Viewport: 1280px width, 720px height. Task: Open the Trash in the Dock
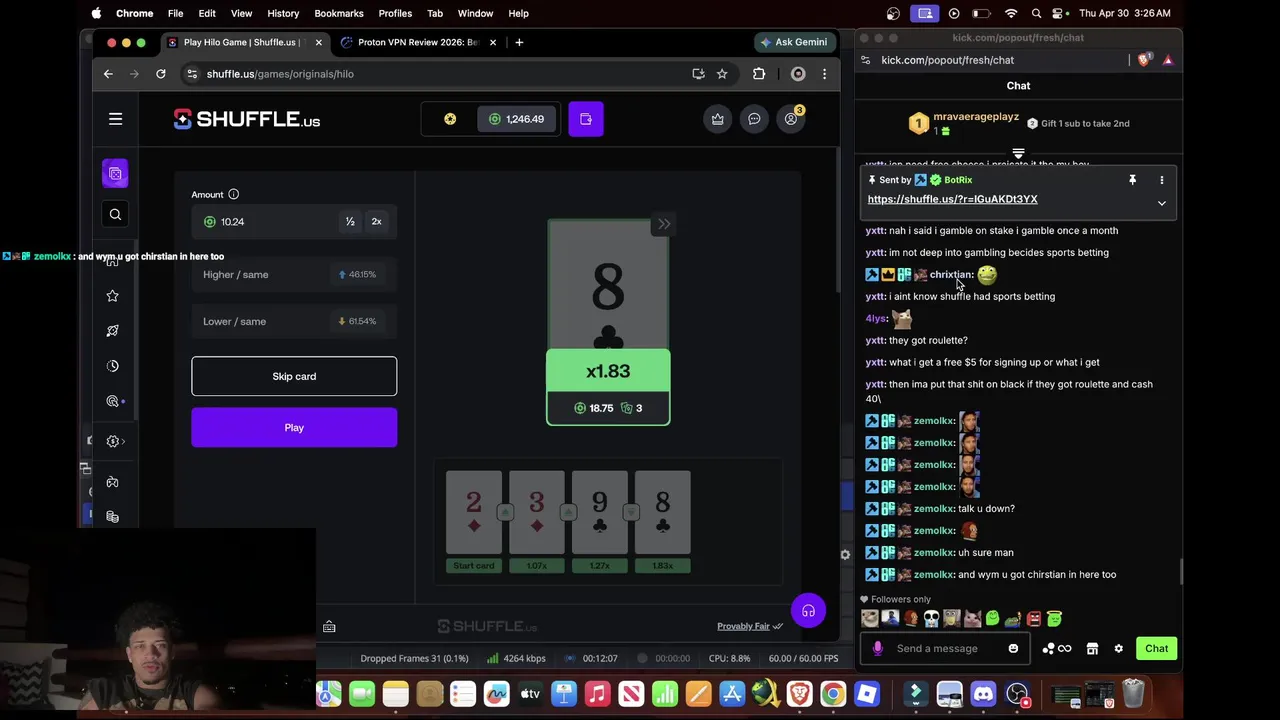click(1133, 694)
